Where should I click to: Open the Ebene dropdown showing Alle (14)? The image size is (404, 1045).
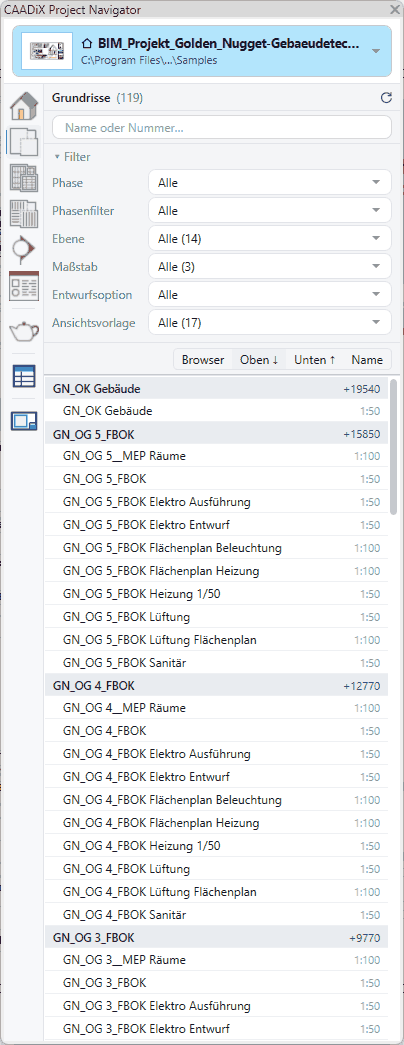(269, 239)
